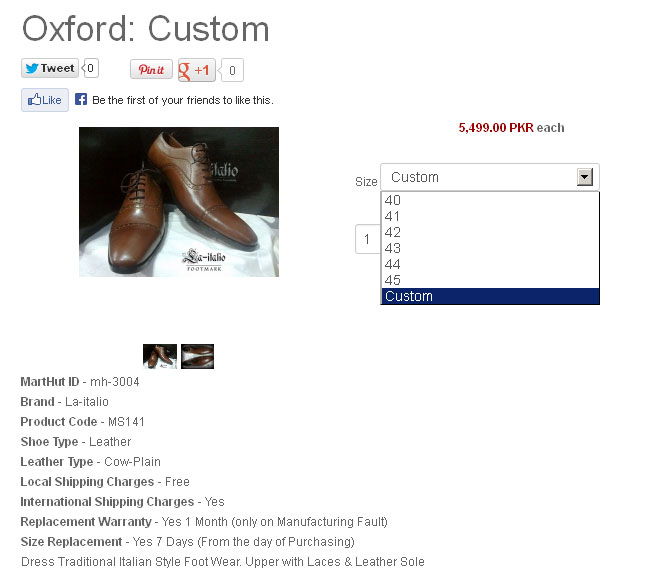Select size 40 from the list

[x=490, y=200]
